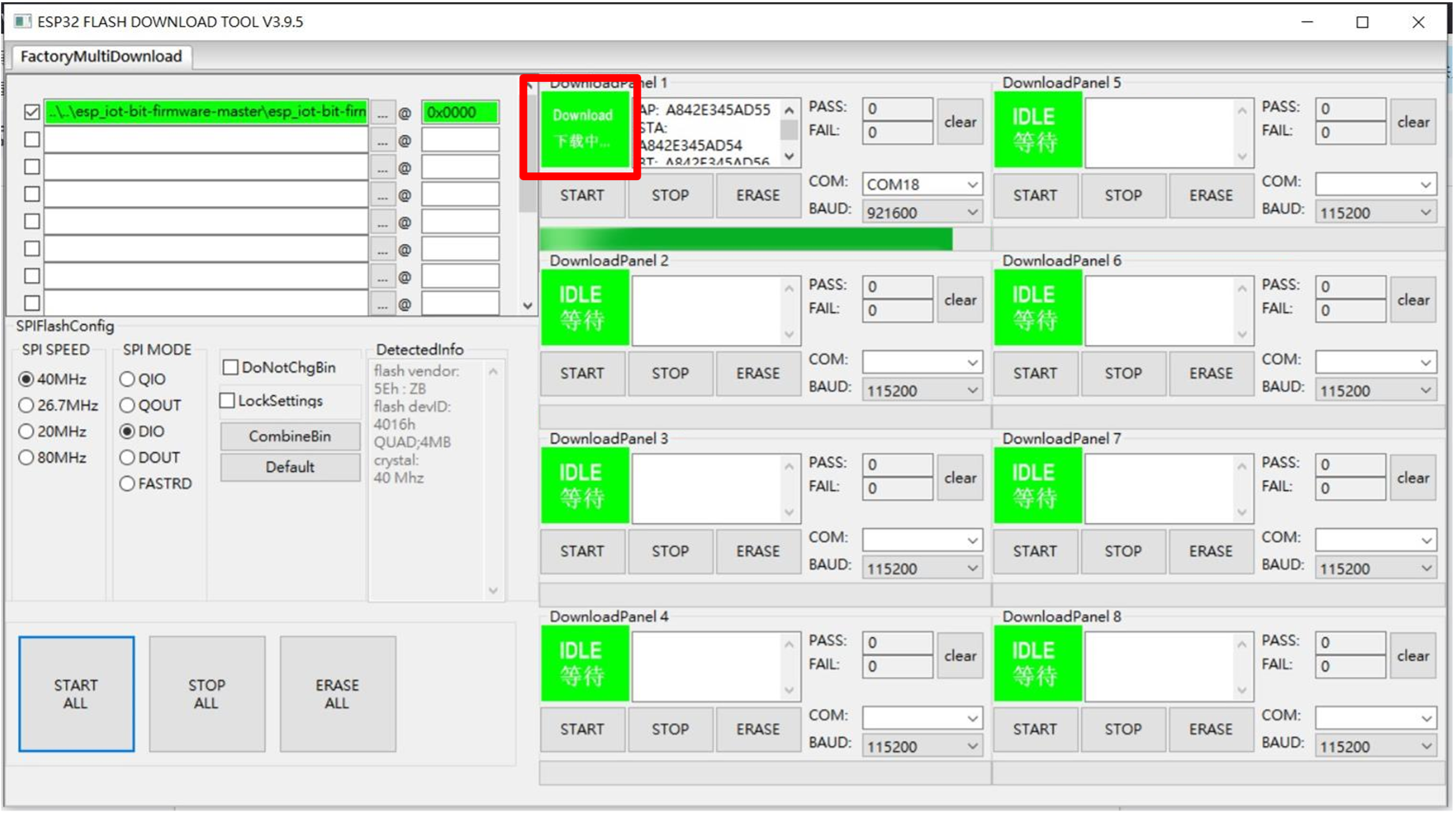The width and height of the screenshot is (1456, 815).
Task: Click the IDLE status indicator in DownloadPanel 5
Action: point(1038,129)
